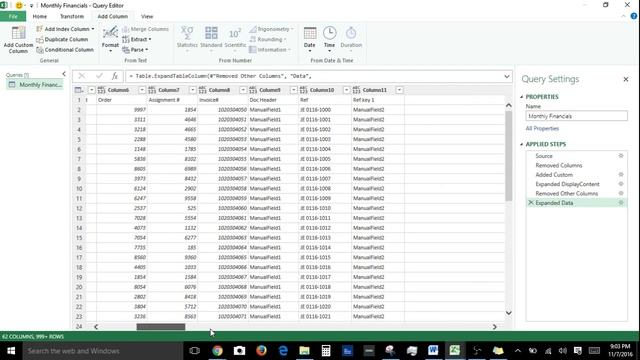The image size is (640, 360).
Task: Select Monthly Financials query
Action: [36, 84]
